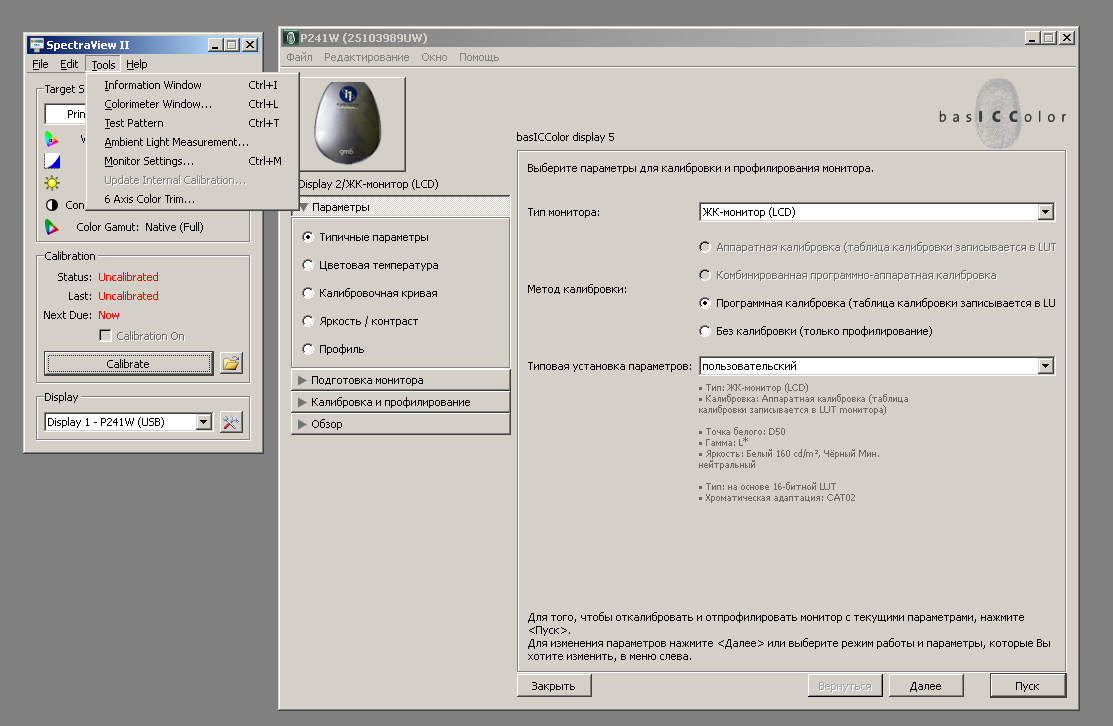Click the yellow sun intensity icon
This screenshot has width=1113, height=726.
pyautogui.click(x=52, y=183)
